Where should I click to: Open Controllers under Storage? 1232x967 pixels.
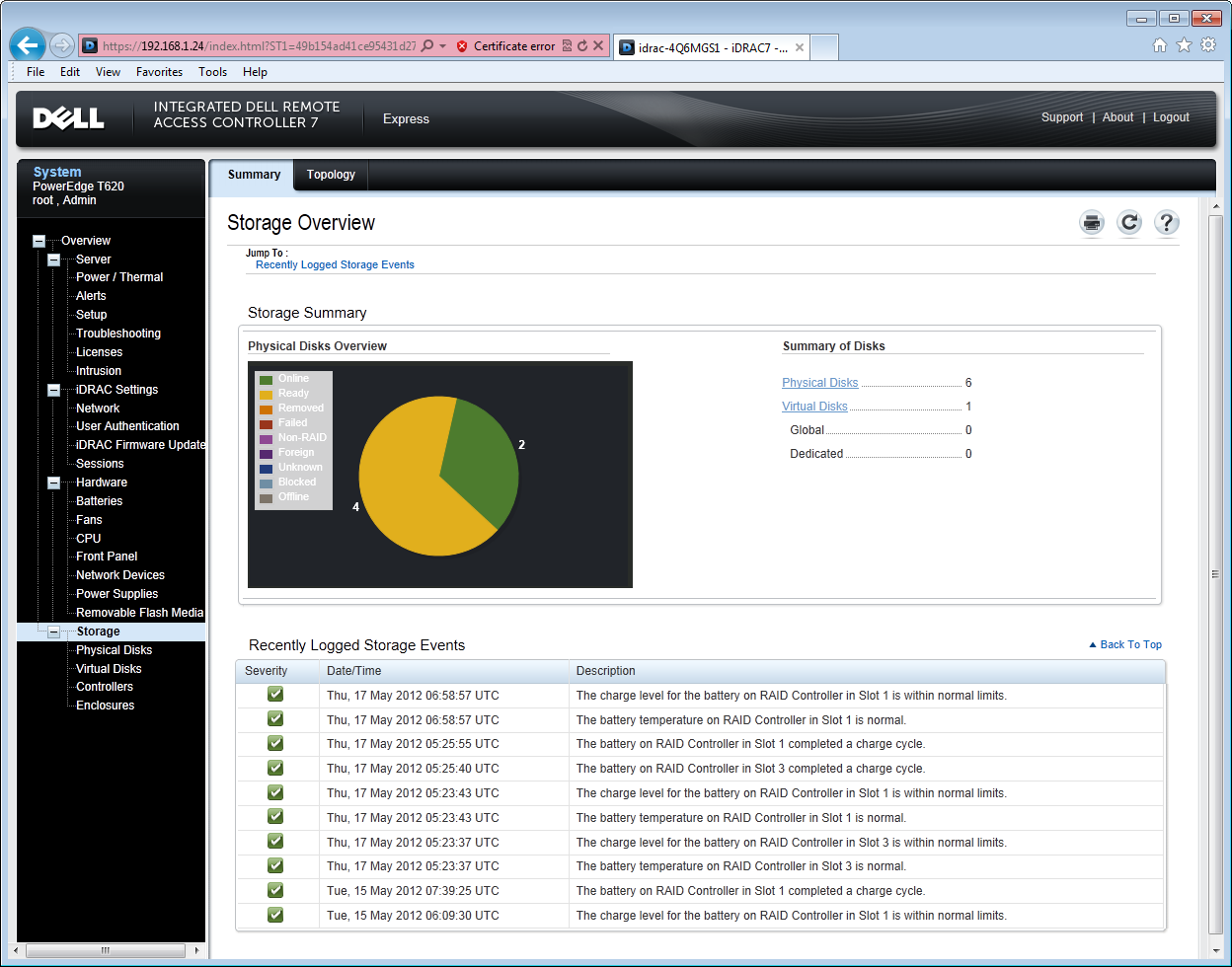point(105,687)
